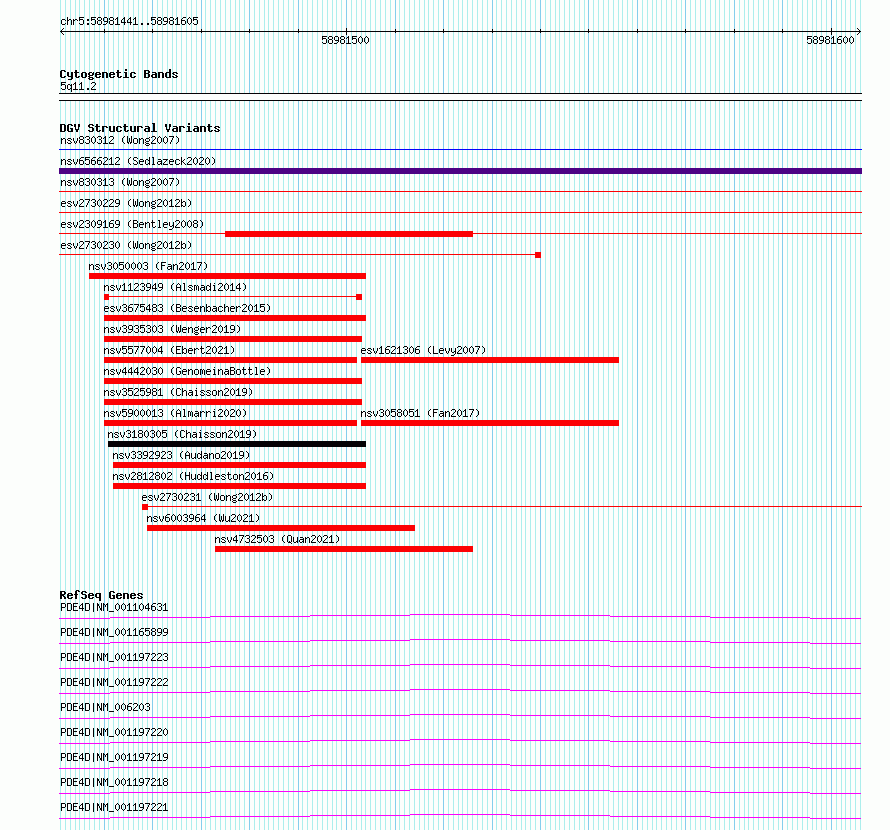Open gene transcript PDE4D|NM_001197218
Image resolution: width=890 pixels, height=830 pixels.
(114, 782)
